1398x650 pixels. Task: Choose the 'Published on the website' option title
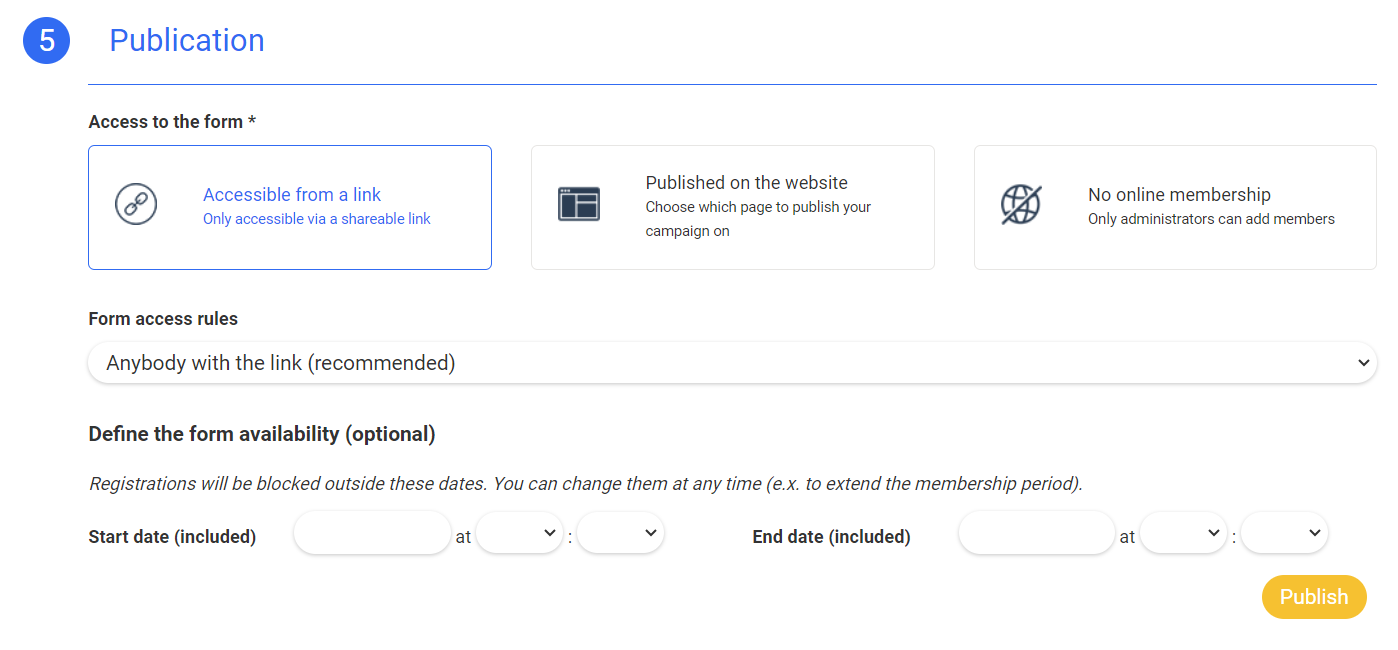tap(746, 183)
